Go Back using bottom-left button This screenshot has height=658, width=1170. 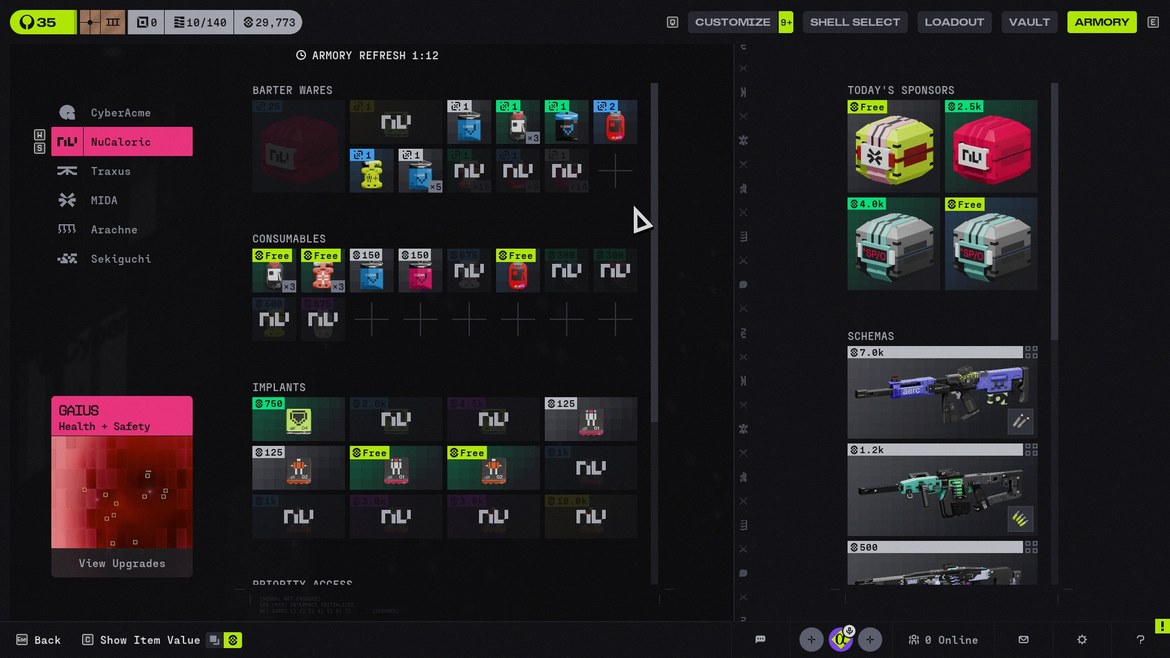tap(38, 640)
